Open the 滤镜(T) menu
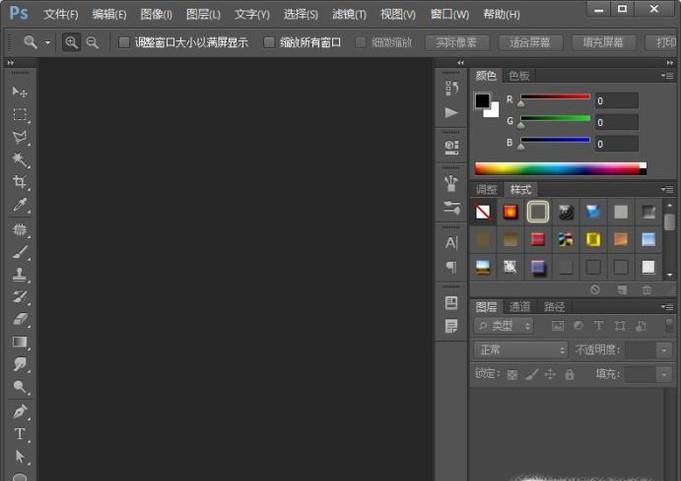This screenshot has height=481, width=681. click(349, 14)
